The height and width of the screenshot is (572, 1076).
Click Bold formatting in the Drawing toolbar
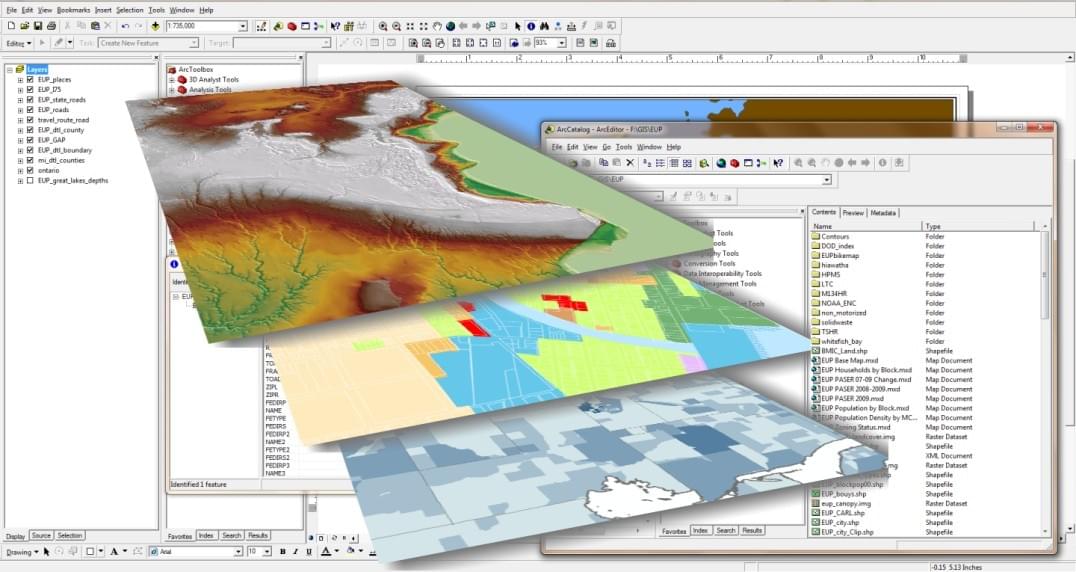(283, 551)
